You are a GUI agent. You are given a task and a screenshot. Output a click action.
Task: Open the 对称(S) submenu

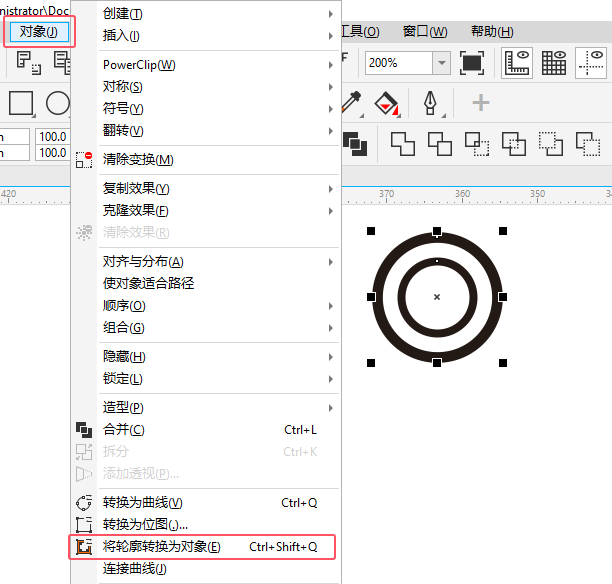219,87
